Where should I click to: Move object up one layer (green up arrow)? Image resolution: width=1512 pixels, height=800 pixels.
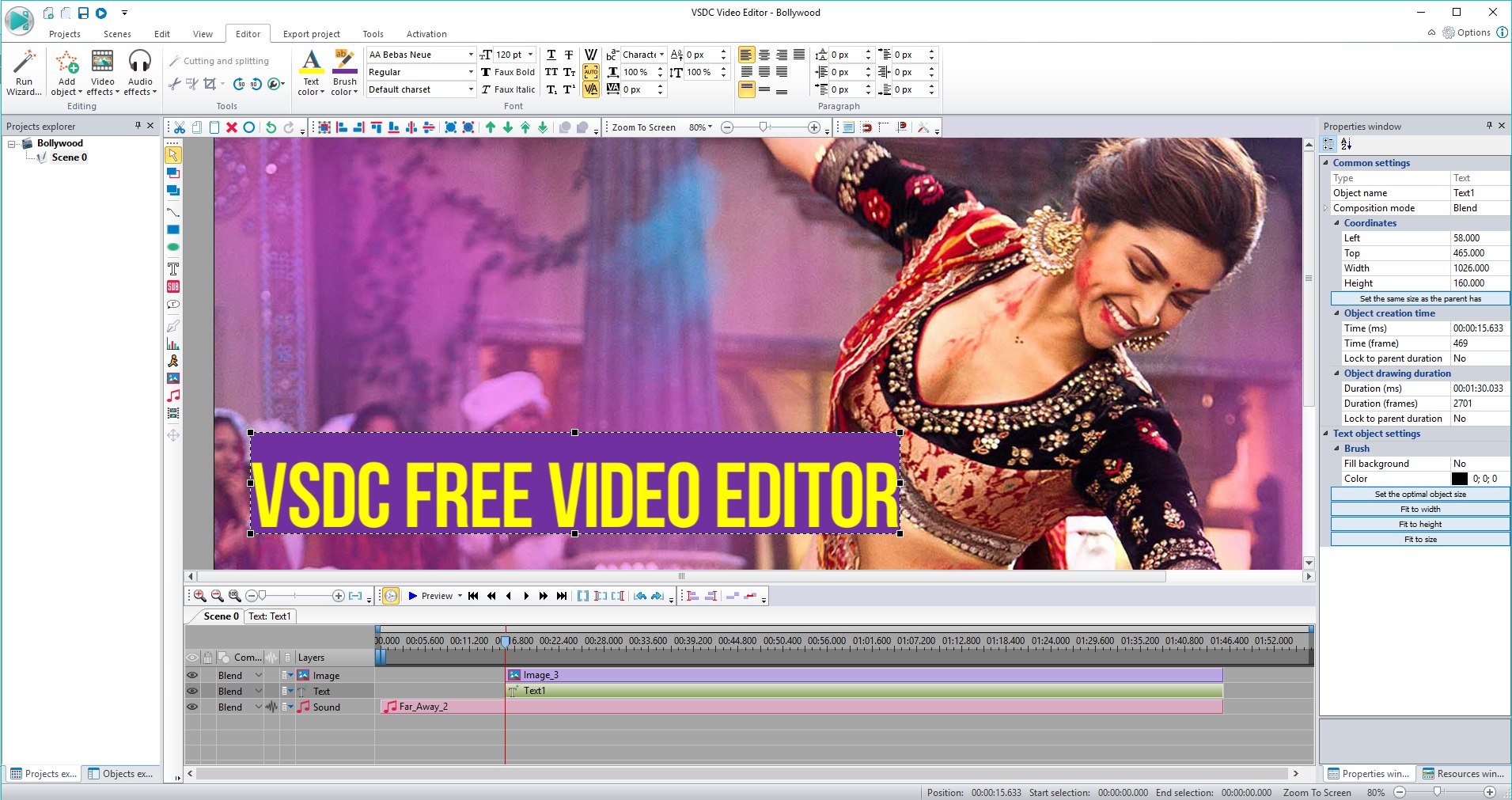click(x=491, y=127)
